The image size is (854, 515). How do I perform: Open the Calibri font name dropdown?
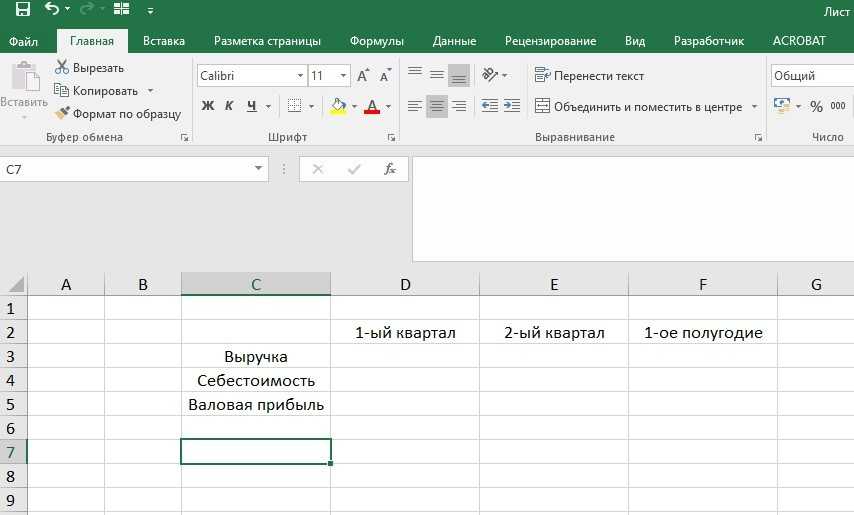pyautogui.click(x=300, y=76)
